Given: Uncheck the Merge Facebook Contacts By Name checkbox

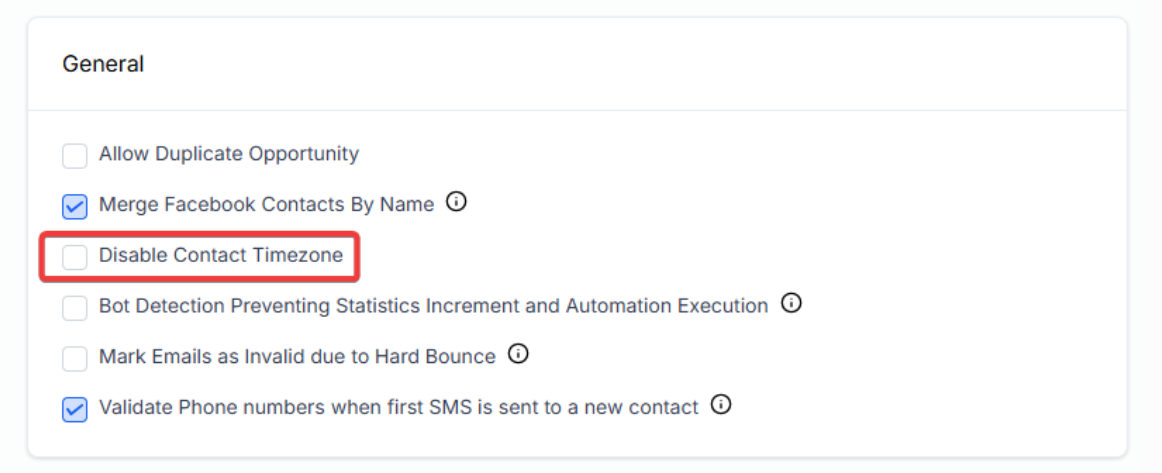Looking at the screenshot, I should click(x=75, y=207).
